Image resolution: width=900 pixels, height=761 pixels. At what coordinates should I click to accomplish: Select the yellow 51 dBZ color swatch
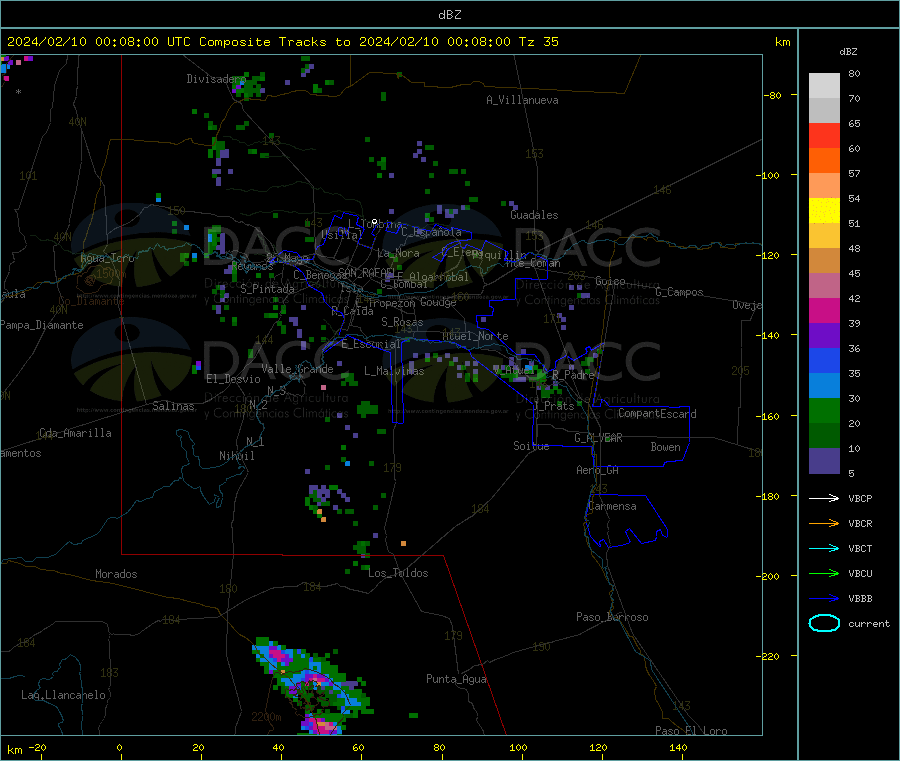point(824,211)
